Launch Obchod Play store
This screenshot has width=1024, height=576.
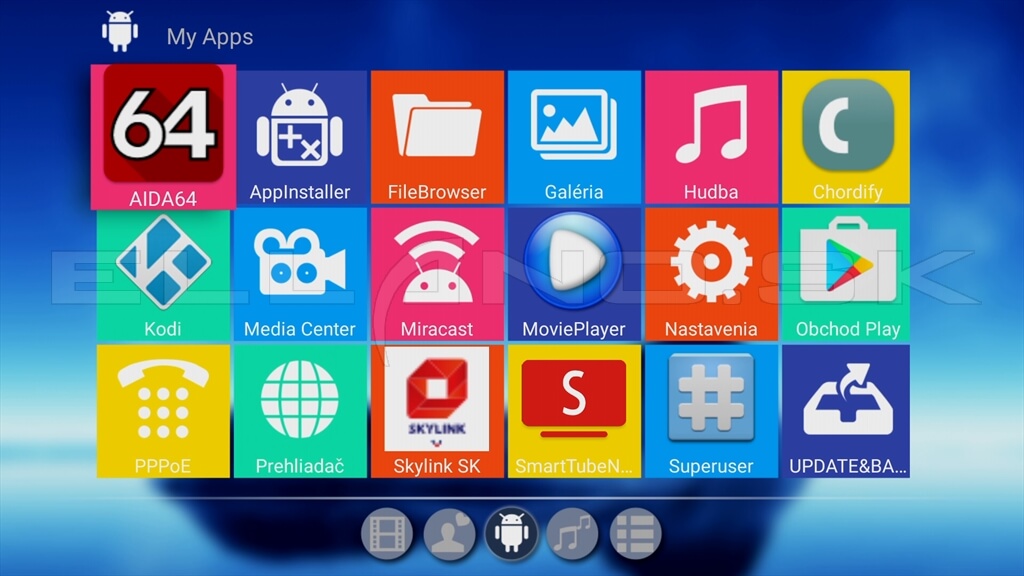tap(846, 274)
